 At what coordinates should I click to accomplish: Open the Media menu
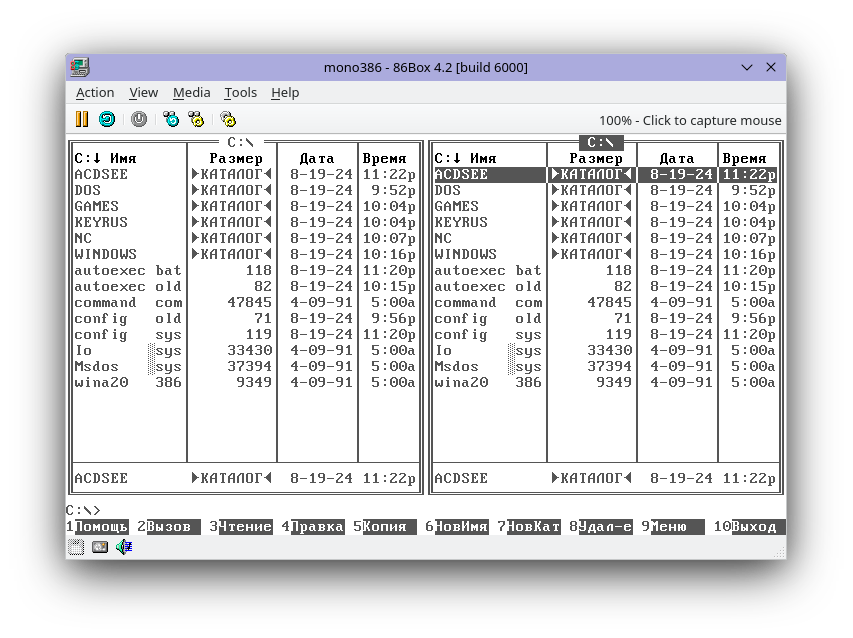(x=191, y=93)
